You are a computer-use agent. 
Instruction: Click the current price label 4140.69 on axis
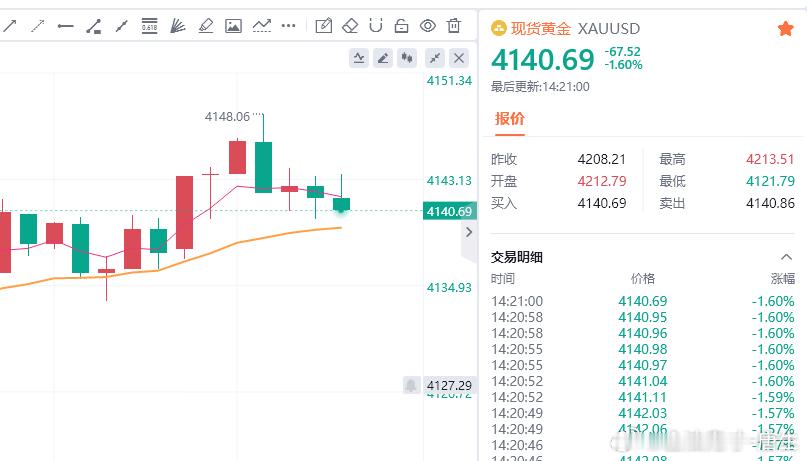pyautogui.click(x=449, y=211)
